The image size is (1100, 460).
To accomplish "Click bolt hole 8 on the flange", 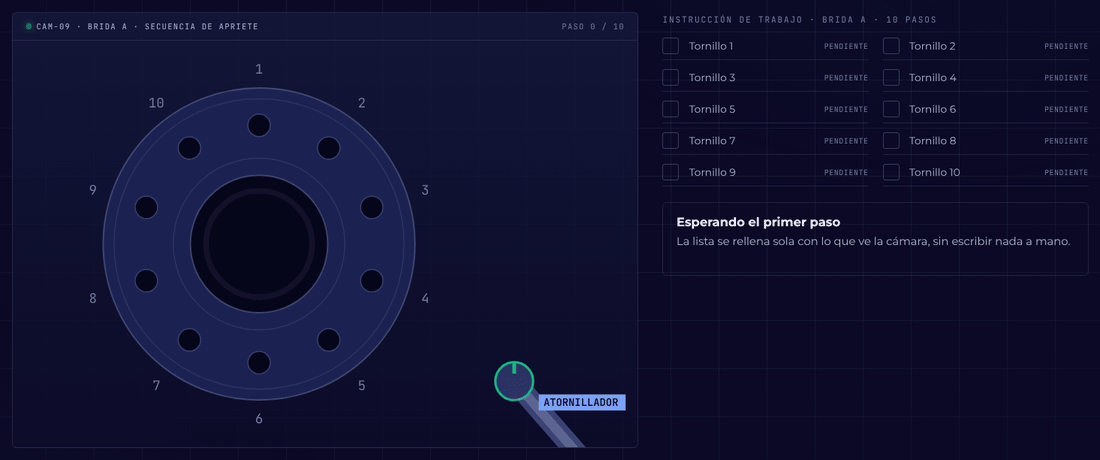I will [x=146, y=280].
